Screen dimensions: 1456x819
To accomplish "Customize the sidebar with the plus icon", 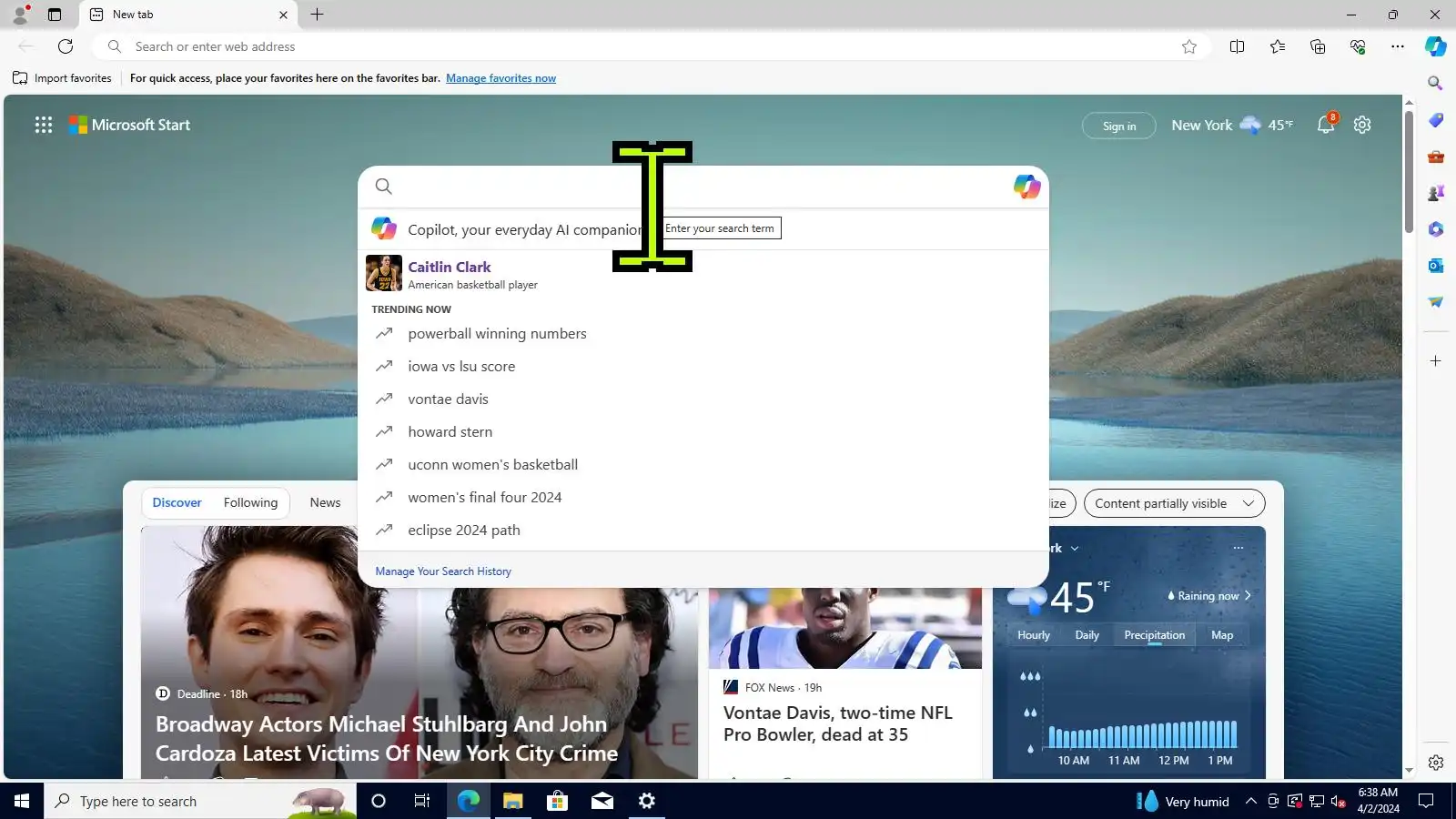I will coord(1436,361).
